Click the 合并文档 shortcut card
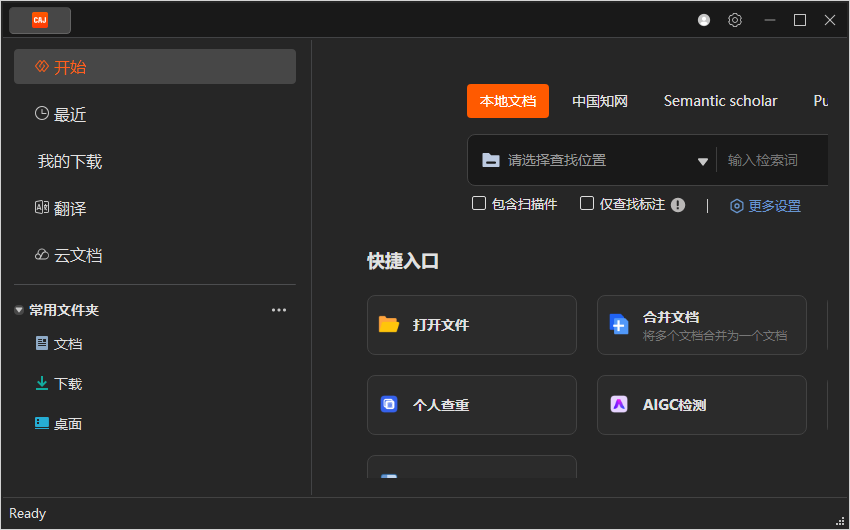Viewport: 850px width, 530px height. click(702, 325)
